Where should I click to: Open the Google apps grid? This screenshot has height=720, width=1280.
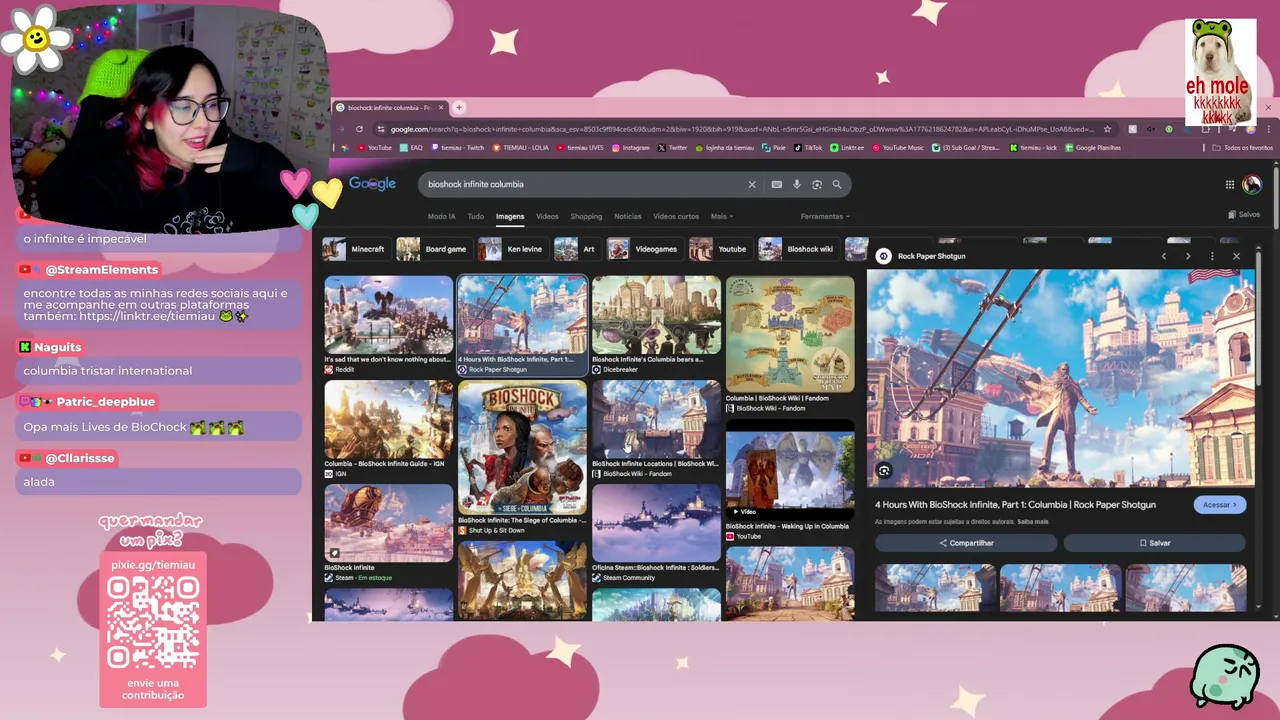coord(1230,184)
